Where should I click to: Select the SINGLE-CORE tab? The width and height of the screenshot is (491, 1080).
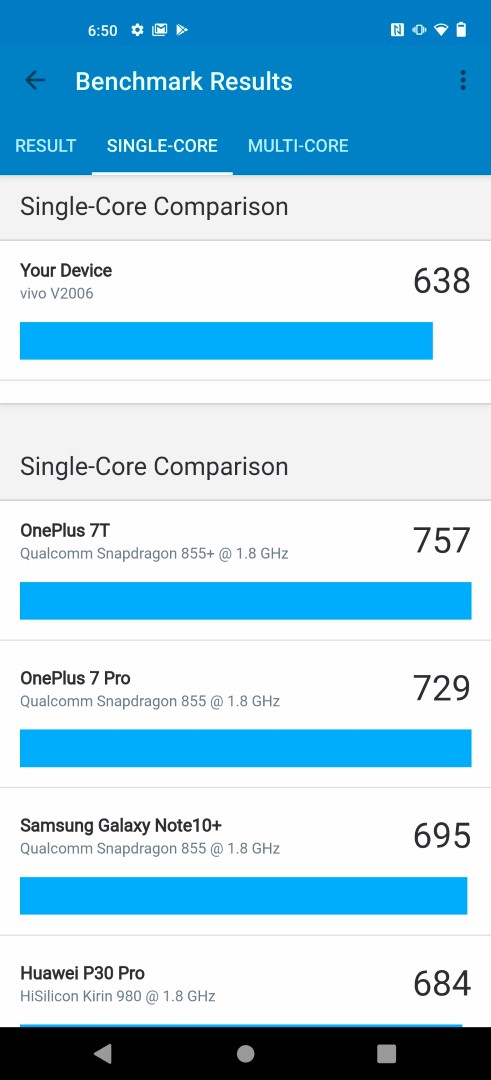click(x=163, y=145)
